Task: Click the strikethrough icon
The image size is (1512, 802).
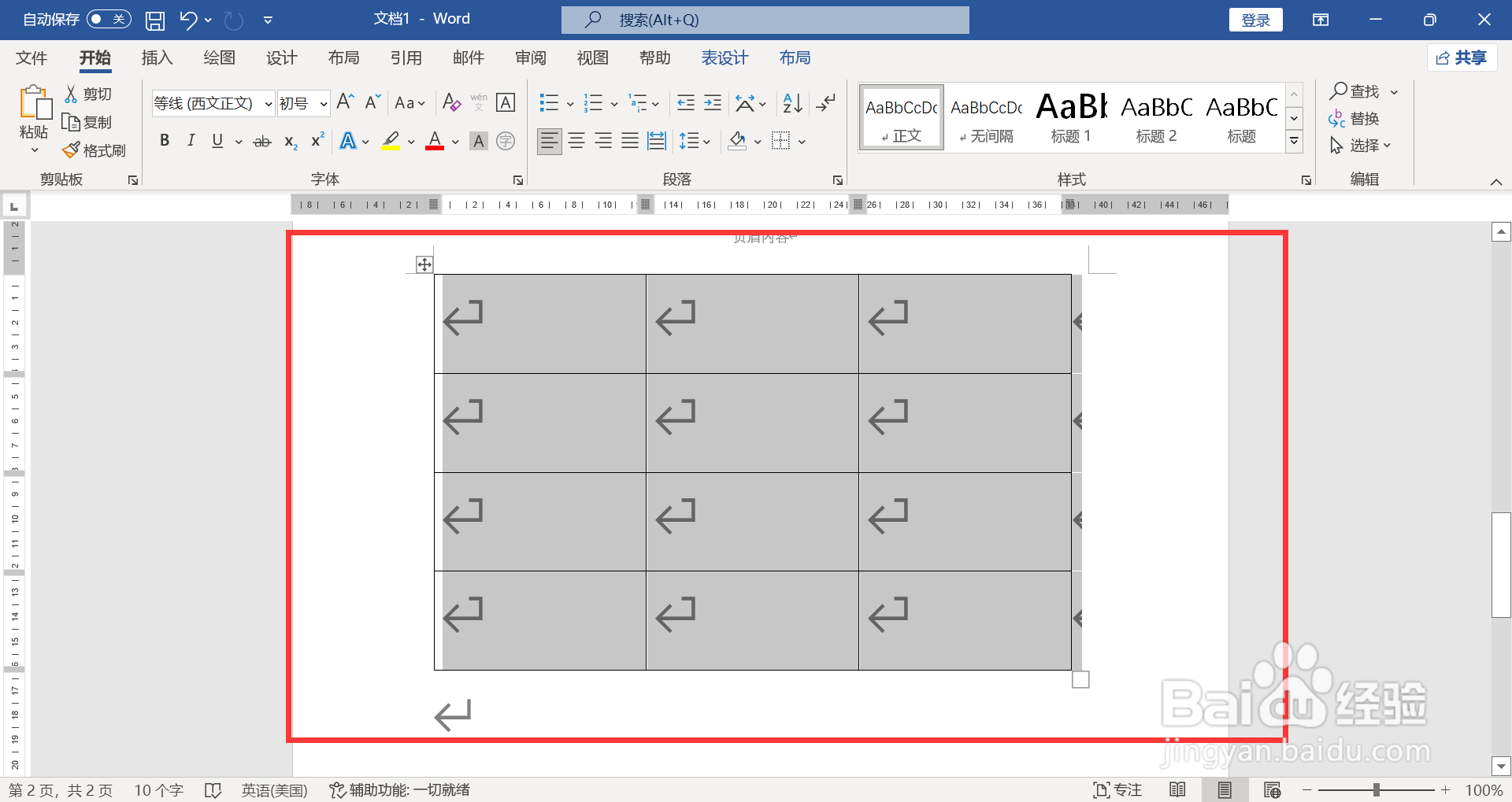Action: pos(262,142)
